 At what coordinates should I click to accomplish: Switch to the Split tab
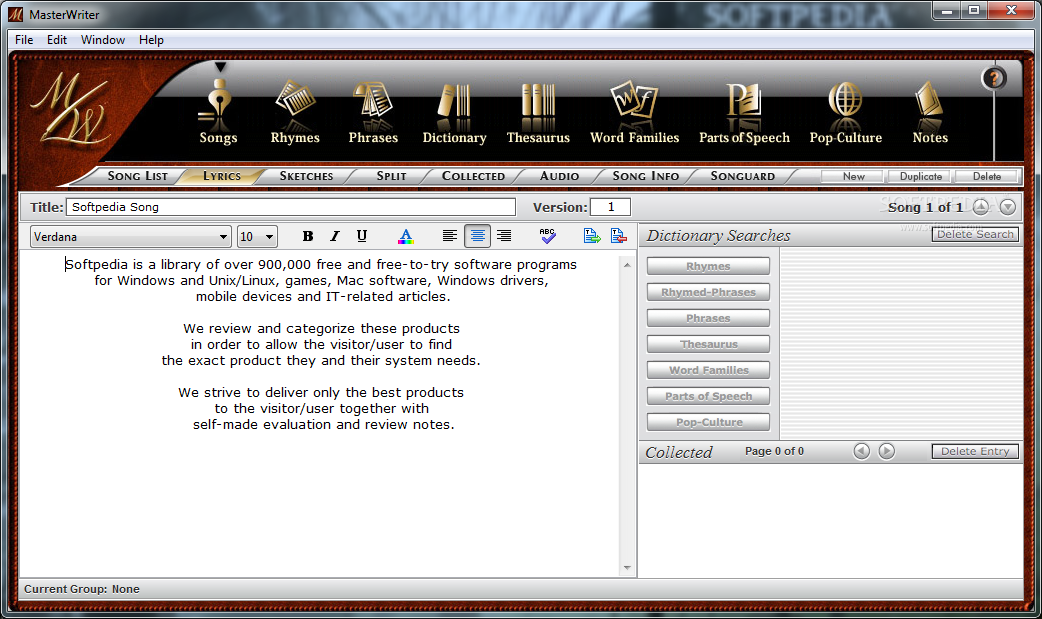coord(391,176)
